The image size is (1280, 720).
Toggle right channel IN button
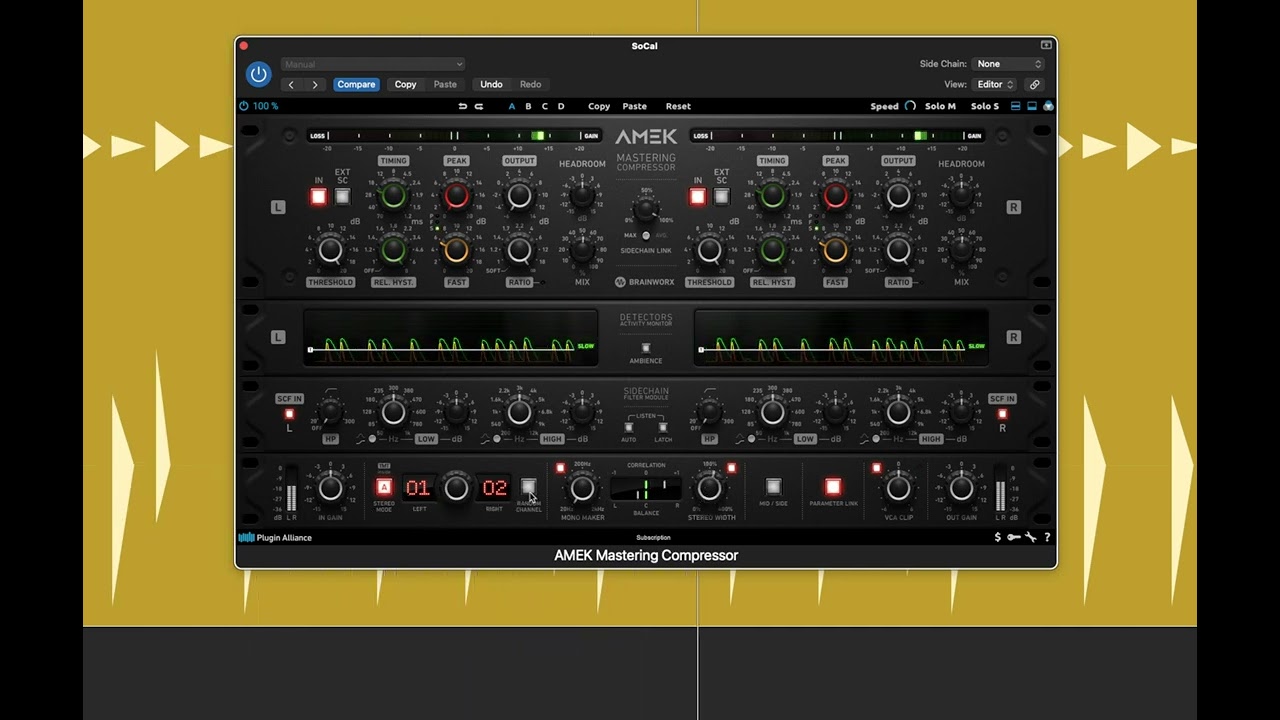tap(698, 196)
